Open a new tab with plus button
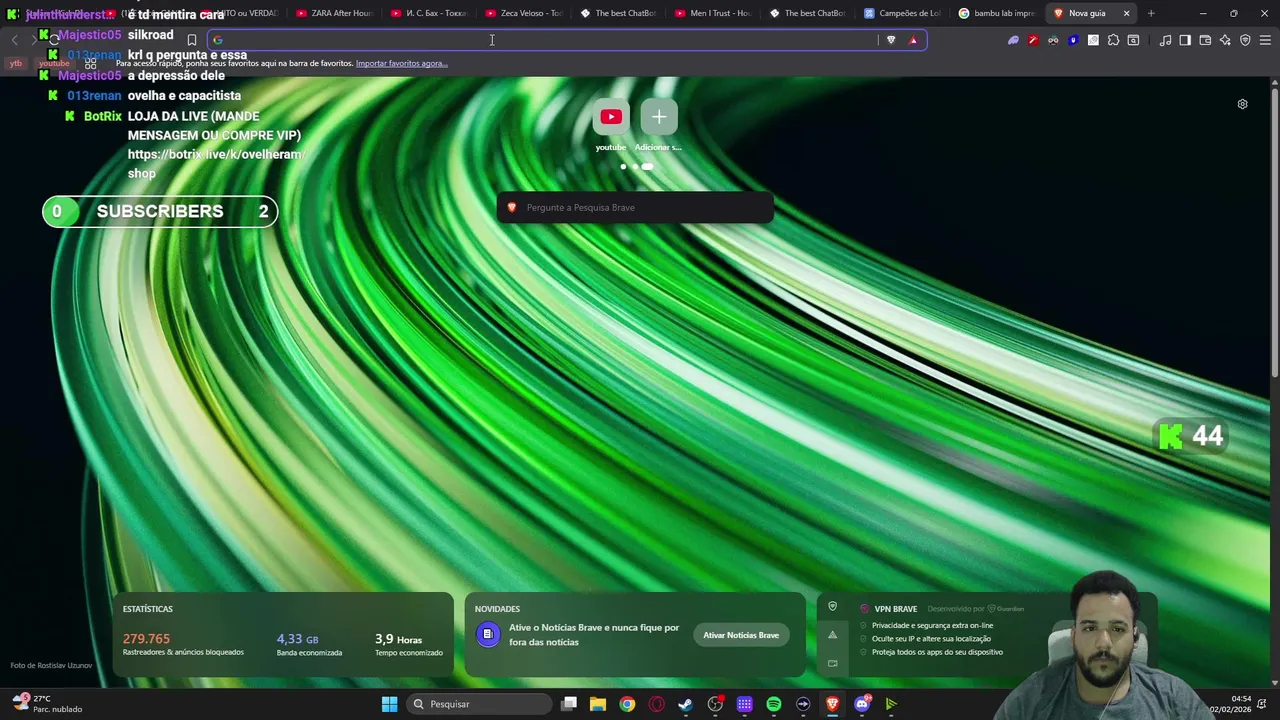Screen dimensions: 1280x720 (1151, 13)
